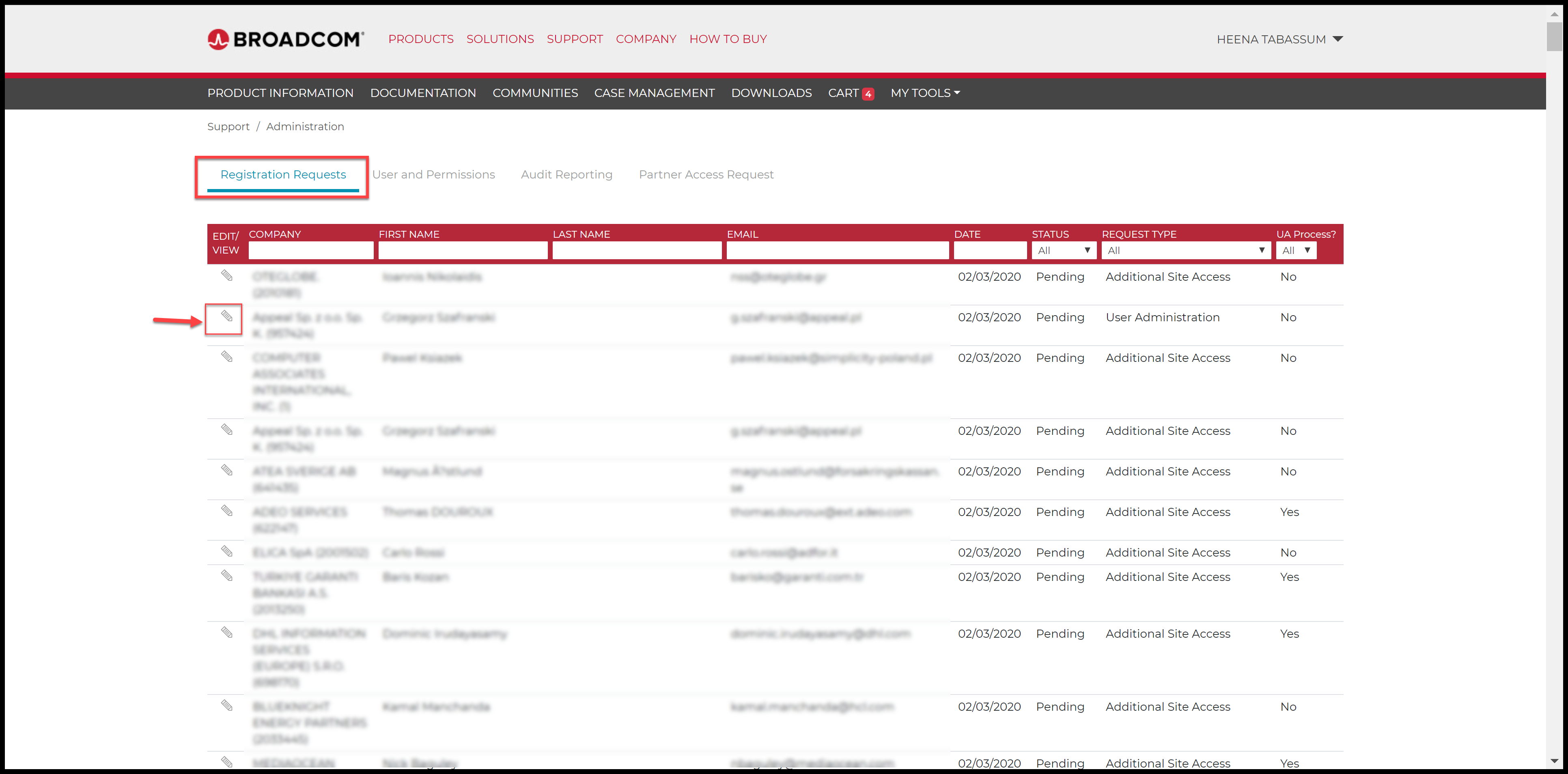
Task: Go to CASE MANAGEMENT in navigation bar
Action: (x=654, y=93)
